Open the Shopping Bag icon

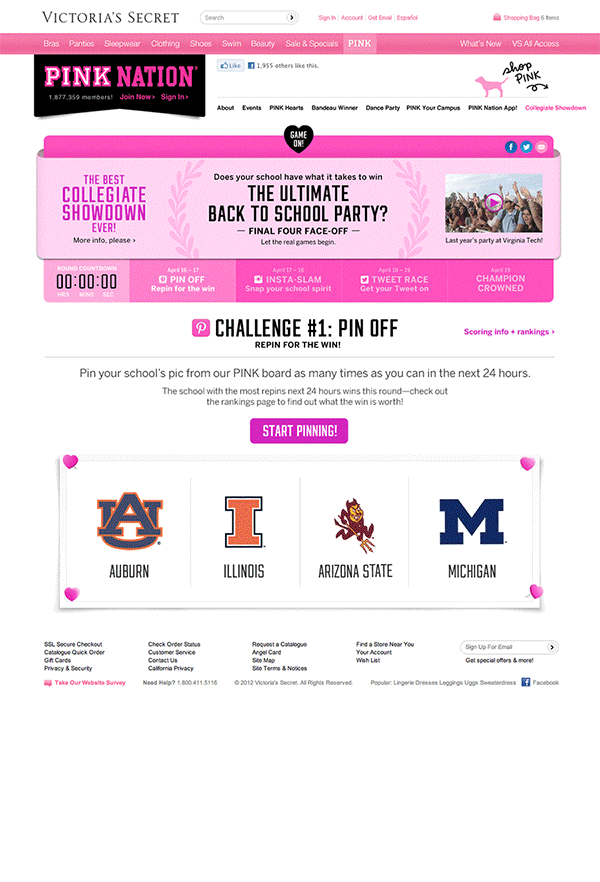pos(497,17)
